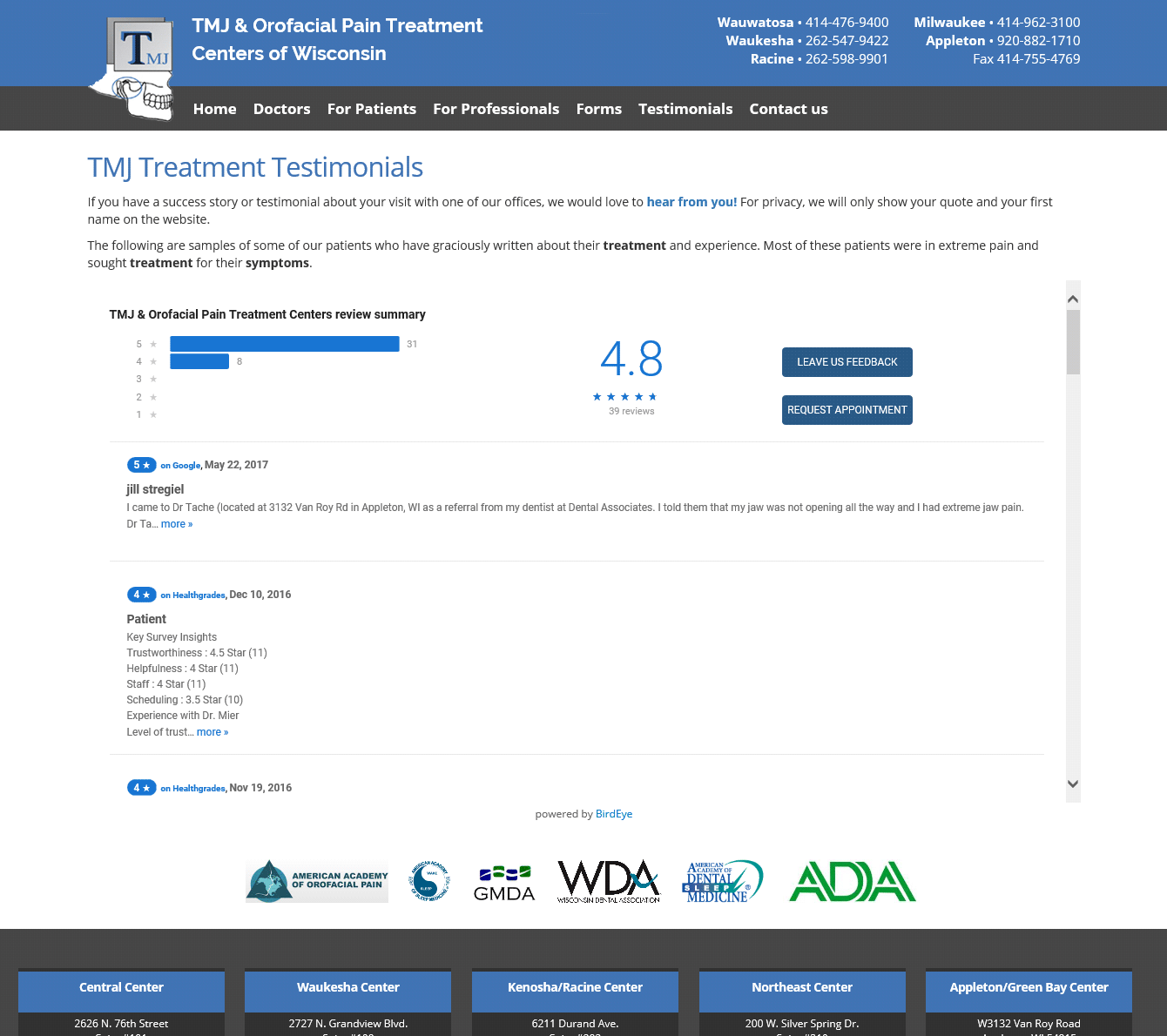Open the green ADA logo
This screenshot has width=1167, height=1036.
(852, 881)
